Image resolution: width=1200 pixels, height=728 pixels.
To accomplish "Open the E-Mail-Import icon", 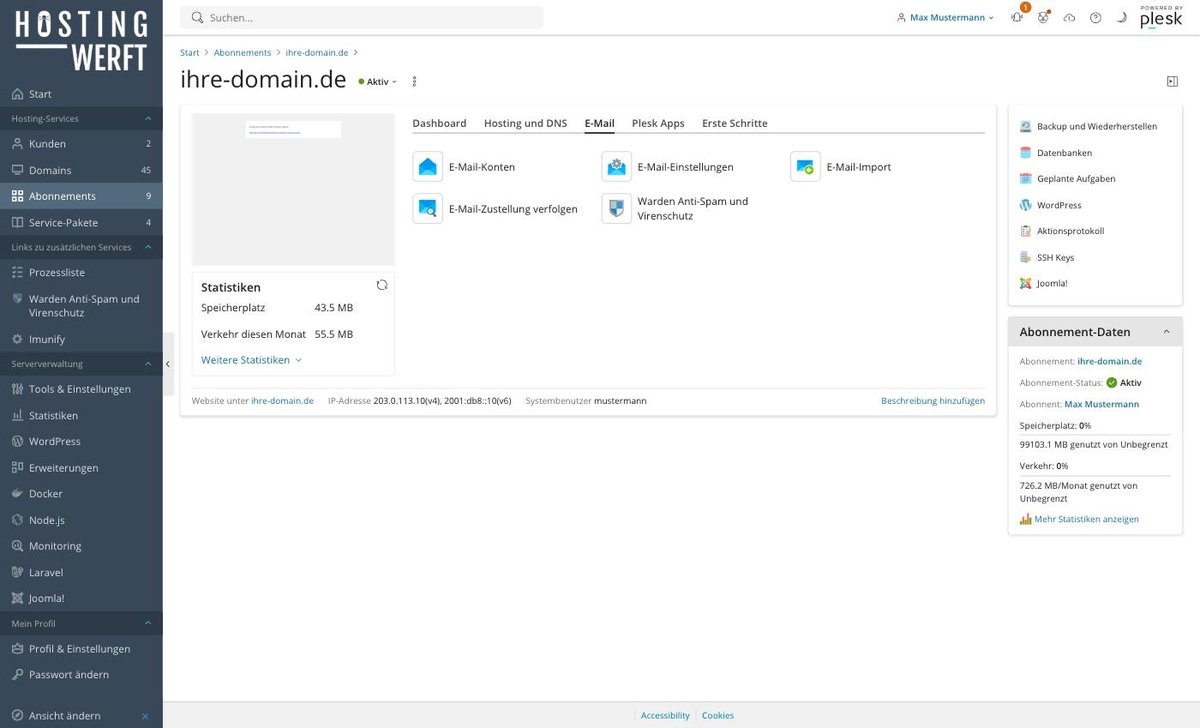I will click(x=805, y=167).
